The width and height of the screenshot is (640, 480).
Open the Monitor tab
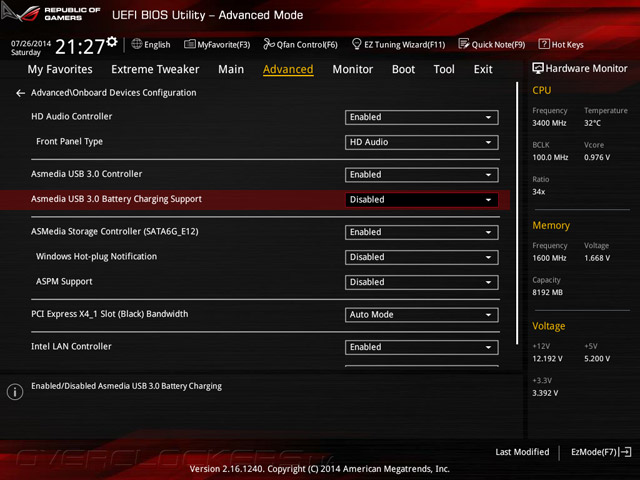[x=353, y=69]
